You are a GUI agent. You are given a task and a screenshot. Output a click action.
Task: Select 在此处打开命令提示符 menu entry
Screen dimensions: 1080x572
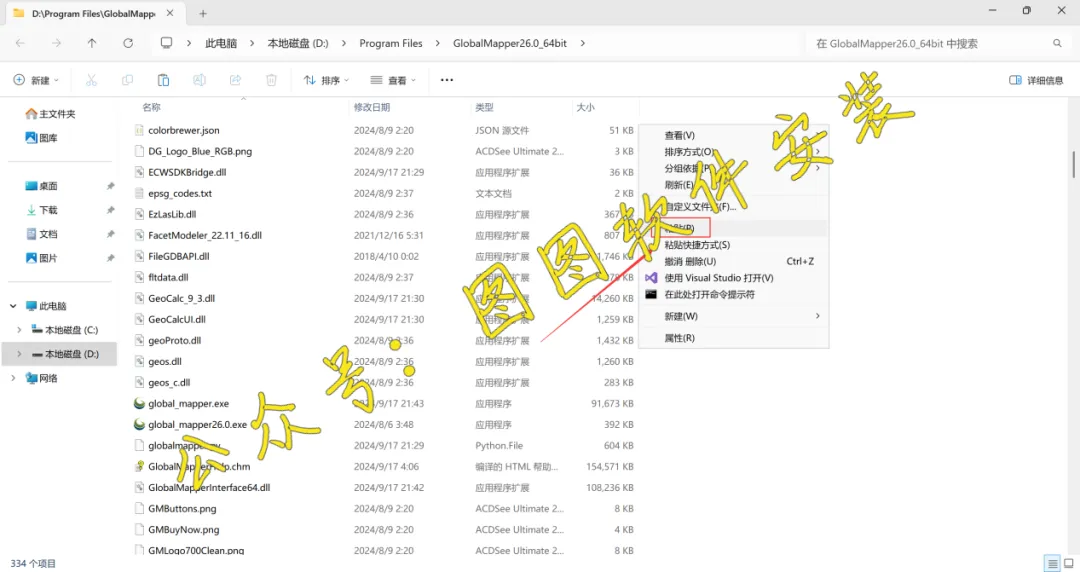coord(734,294)
